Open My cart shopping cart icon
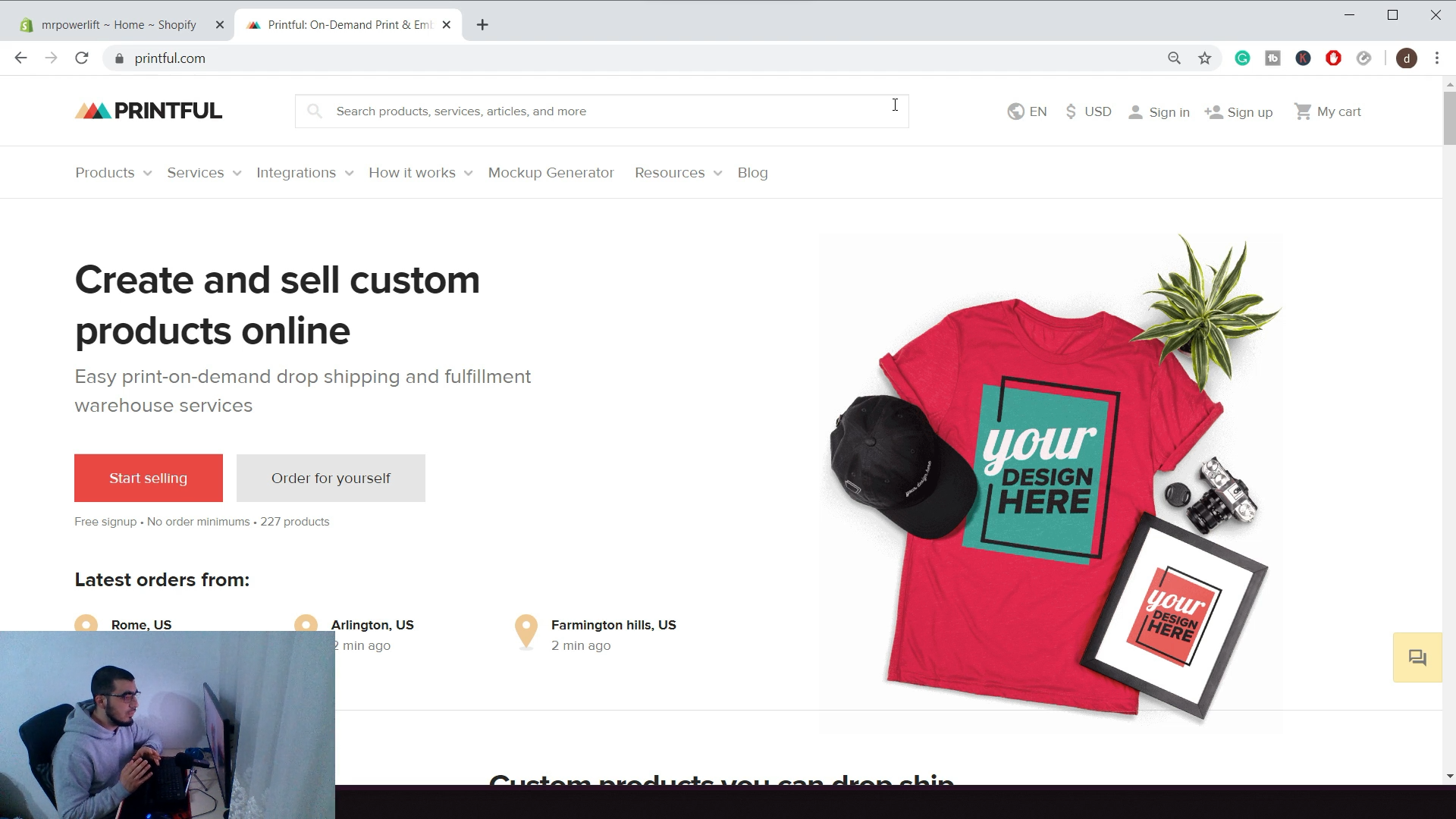The width and height of the screenshot is (1456, 819). (1304, 111)
